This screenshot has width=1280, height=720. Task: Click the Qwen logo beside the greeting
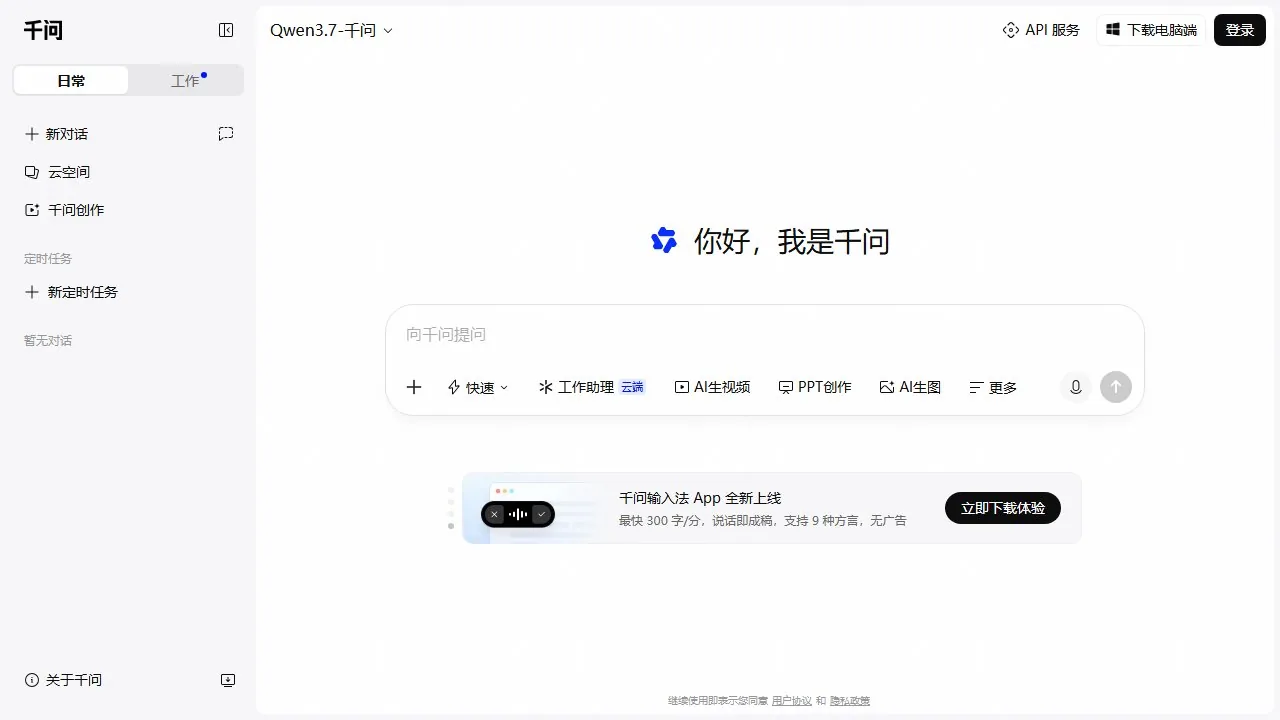tap(664, 240)
